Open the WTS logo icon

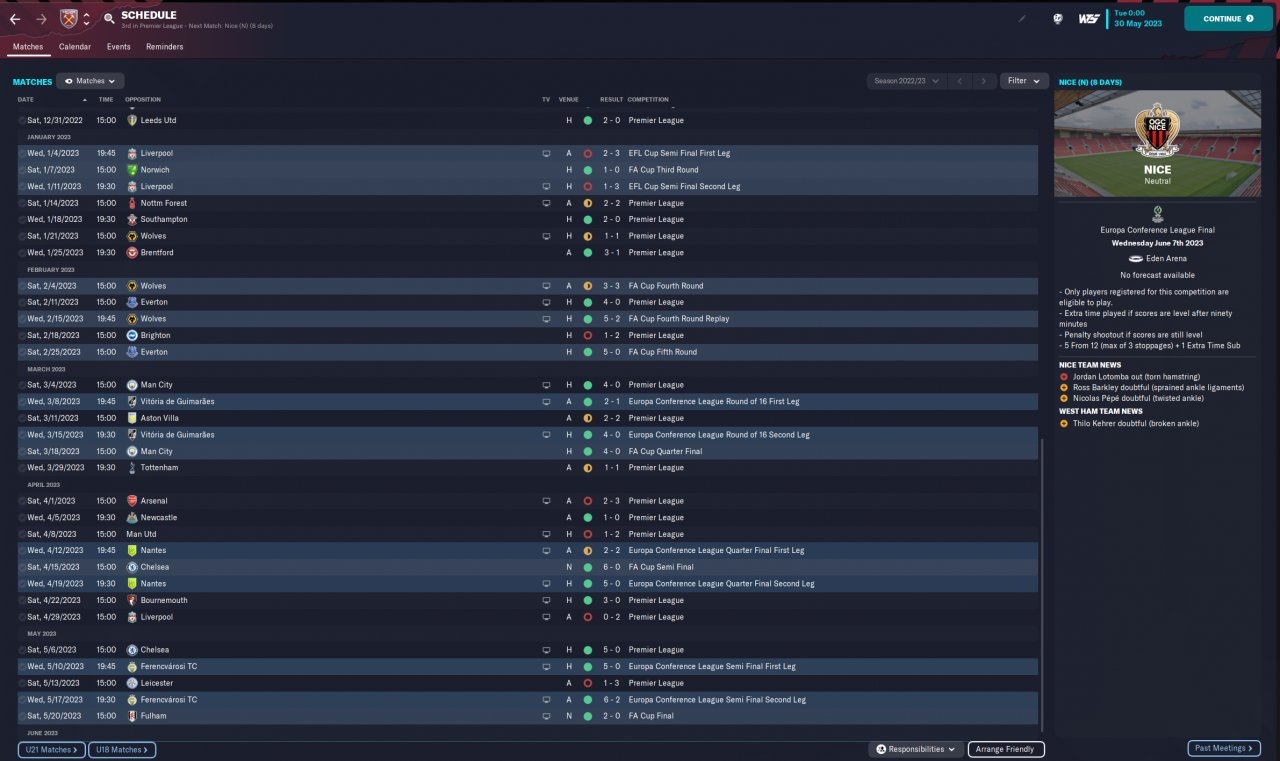tap(1089, 18)
